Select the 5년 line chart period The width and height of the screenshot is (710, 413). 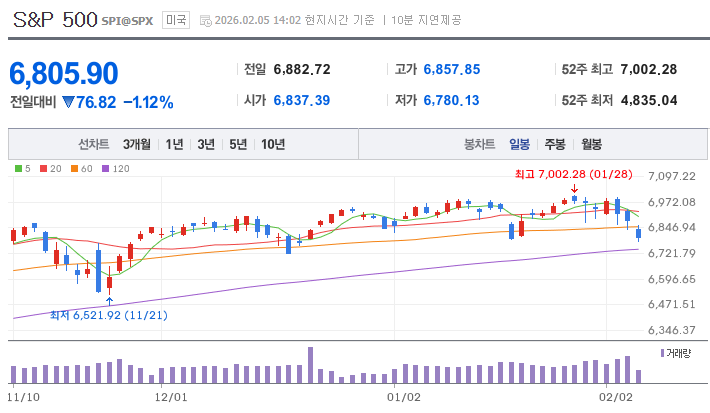[x=238, y=144]
